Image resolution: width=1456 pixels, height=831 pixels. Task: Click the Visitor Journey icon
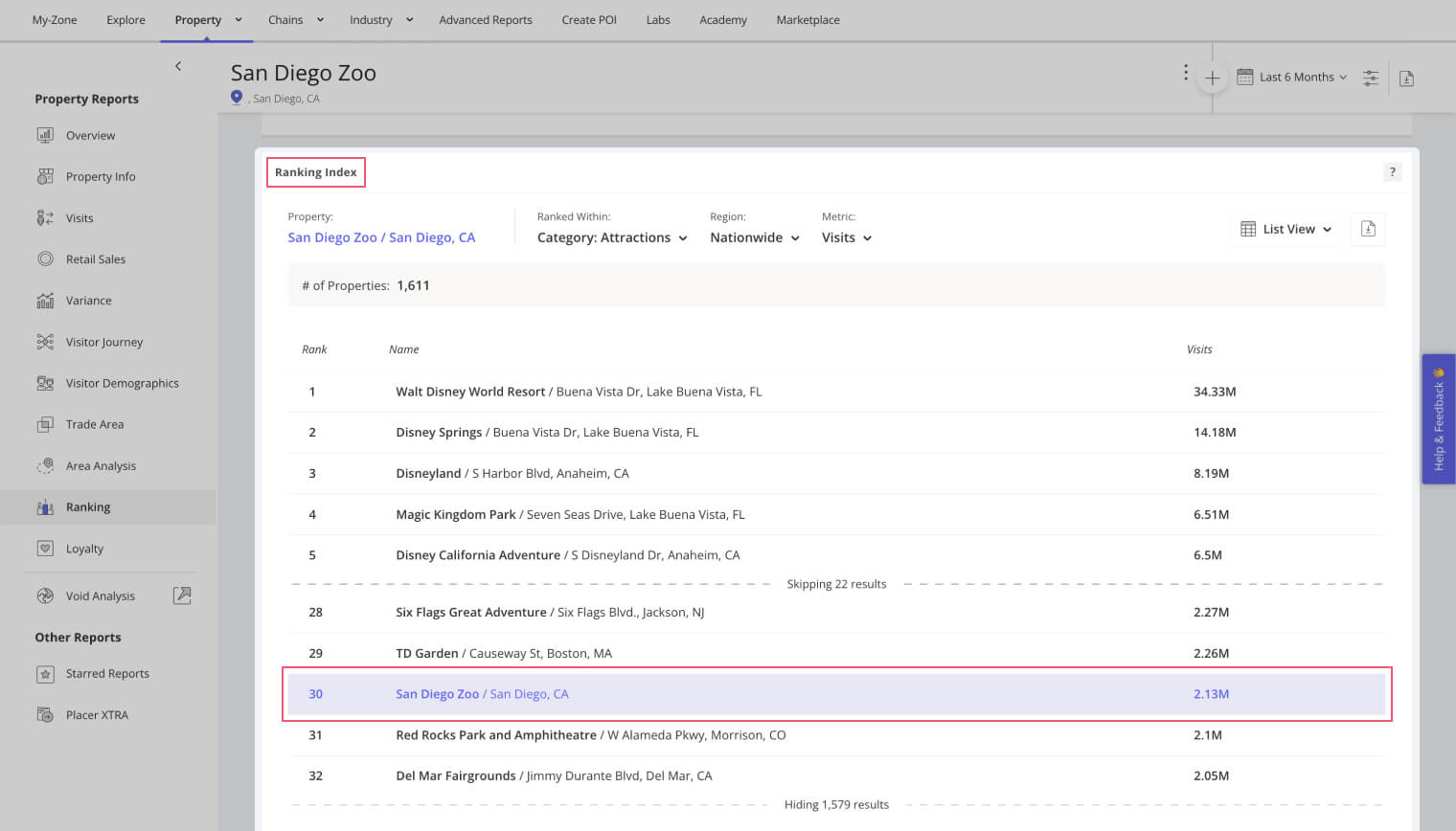45,342
